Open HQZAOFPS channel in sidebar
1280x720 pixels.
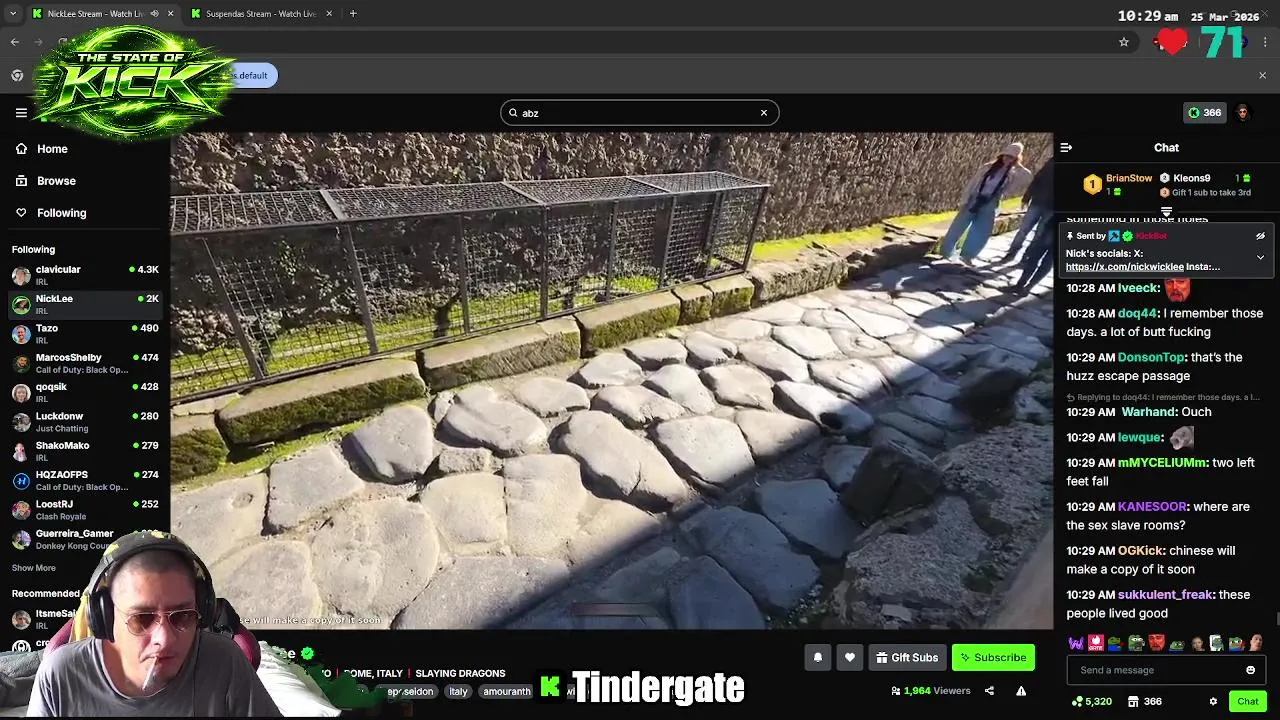click(85, 481)
